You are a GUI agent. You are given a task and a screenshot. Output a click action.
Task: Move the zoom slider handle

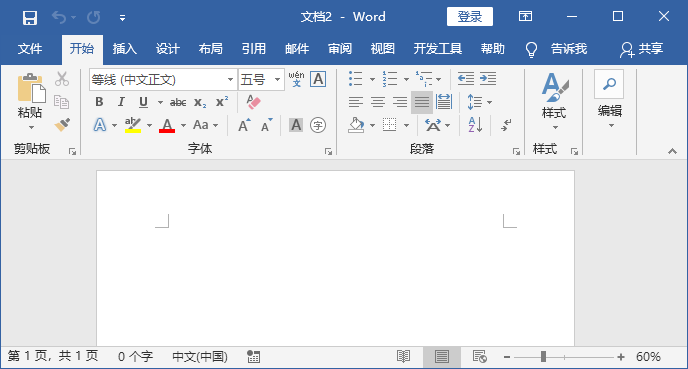coord(543,357)
